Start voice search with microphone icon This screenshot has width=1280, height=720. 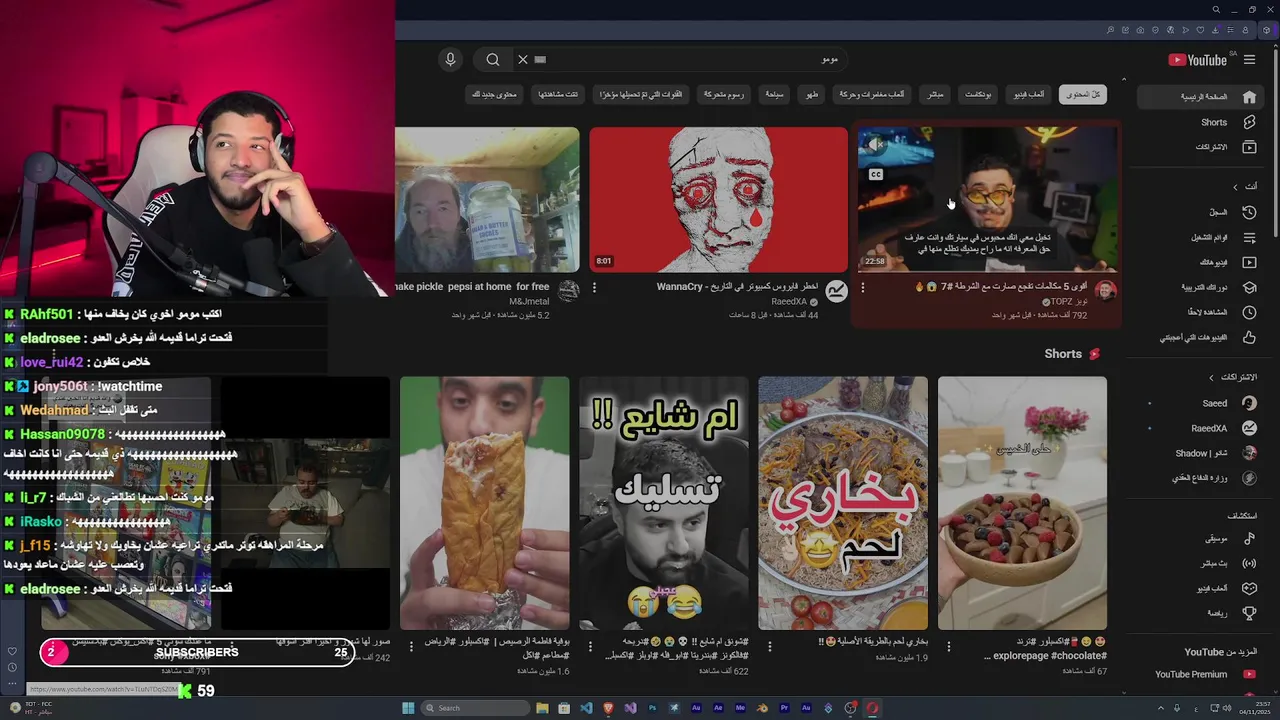pos(450,60)
